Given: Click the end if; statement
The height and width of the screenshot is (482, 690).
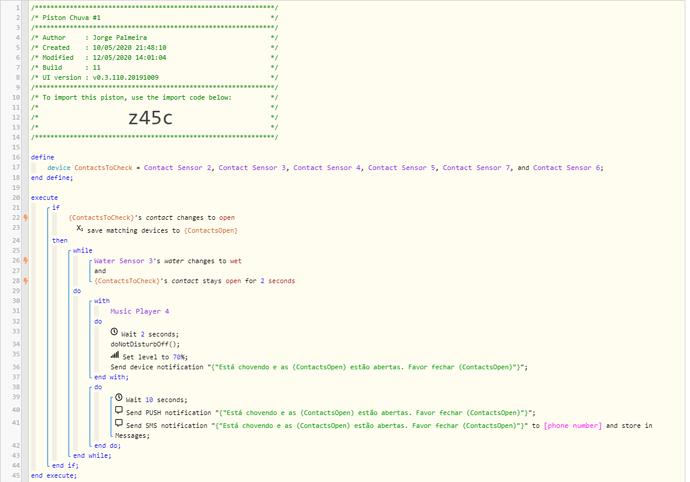Looking at the screenshot, I should click(x=65, y=465).
